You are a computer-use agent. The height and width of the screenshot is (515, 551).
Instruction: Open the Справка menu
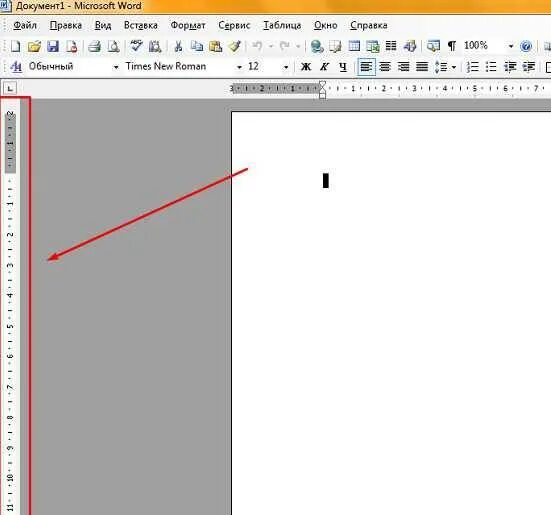(369, 25)
